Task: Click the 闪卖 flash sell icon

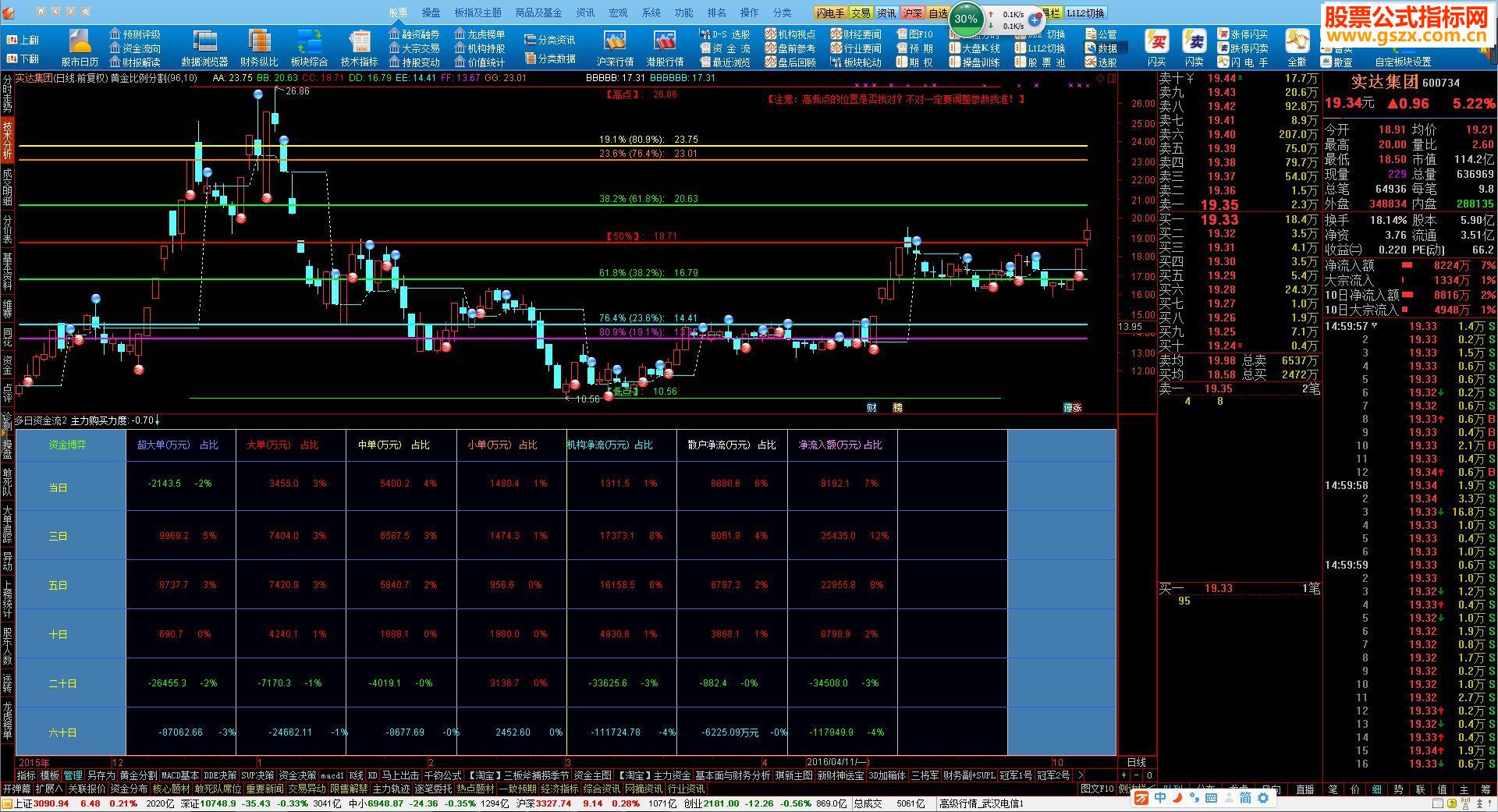Action: (x=1194, y=48)
